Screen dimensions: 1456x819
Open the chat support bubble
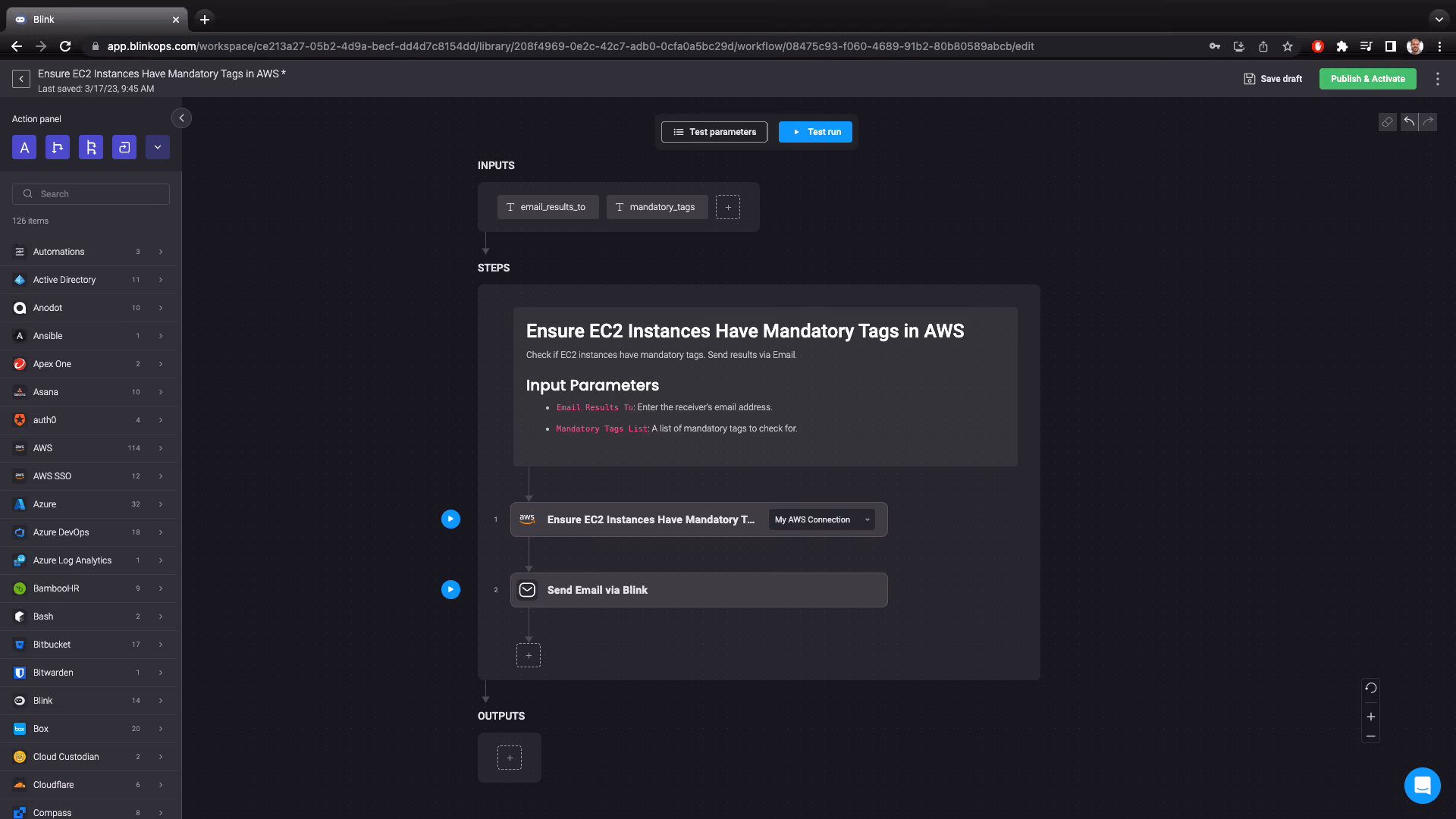(x=1422, y=786)
